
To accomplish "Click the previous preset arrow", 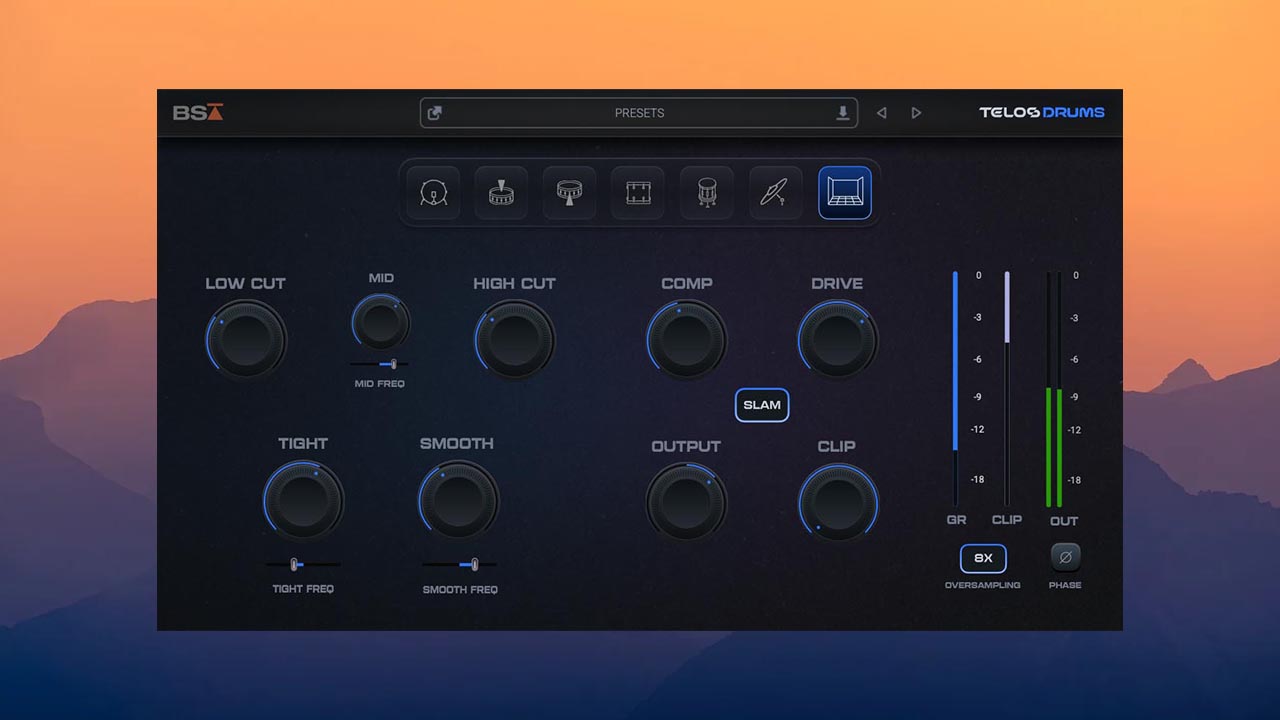I will 881,113.
